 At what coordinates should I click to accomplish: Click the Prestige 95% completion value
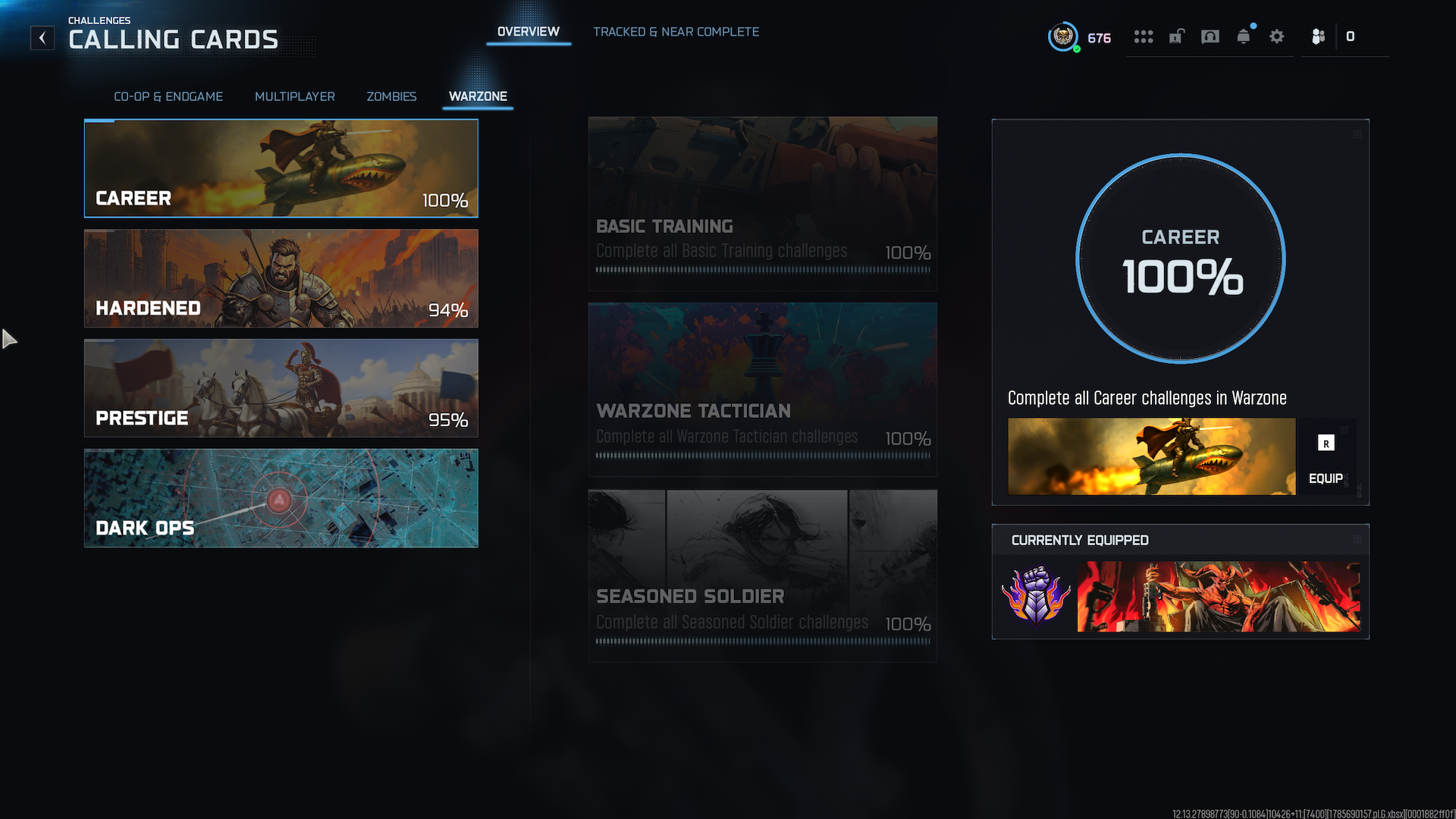click(x=448, y=420)
